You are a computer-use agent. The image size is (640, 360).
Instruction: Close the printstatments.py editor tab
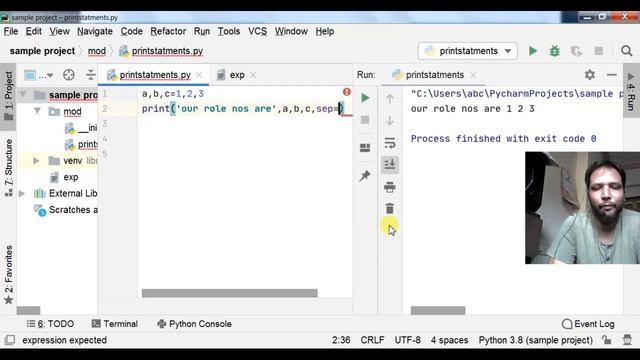(x=199, y=75)
